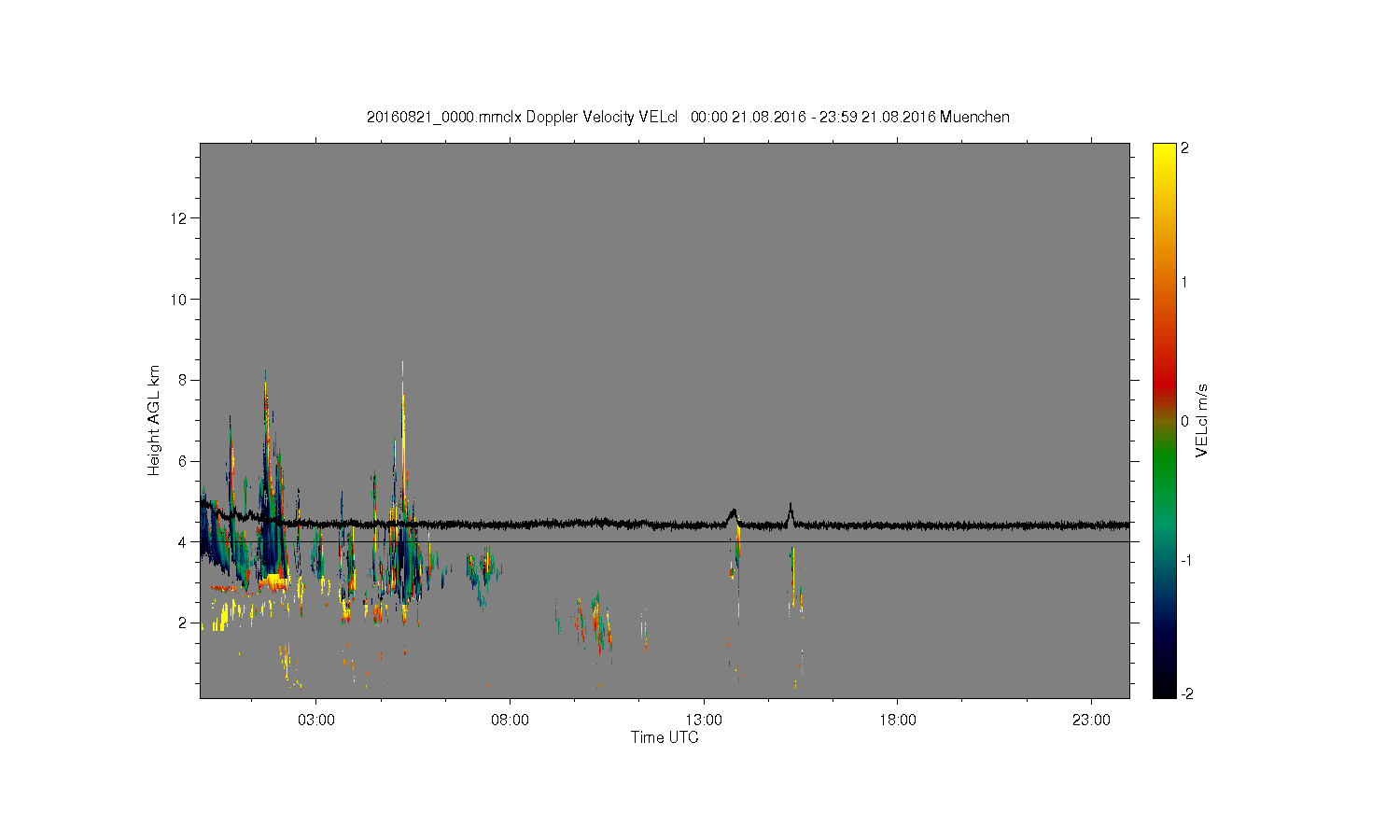Click the '18:00' time axis label

(x=898, y=721)
